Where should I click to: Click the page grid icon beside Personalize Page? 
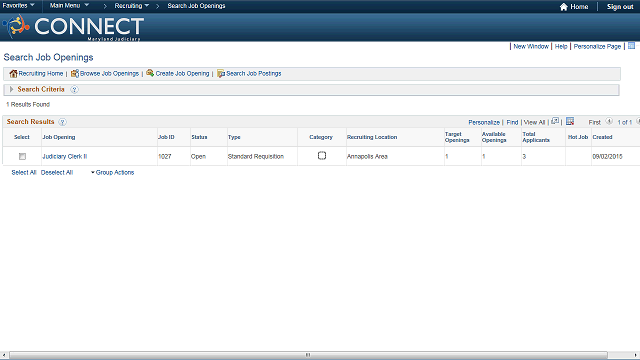click(631, 46)
